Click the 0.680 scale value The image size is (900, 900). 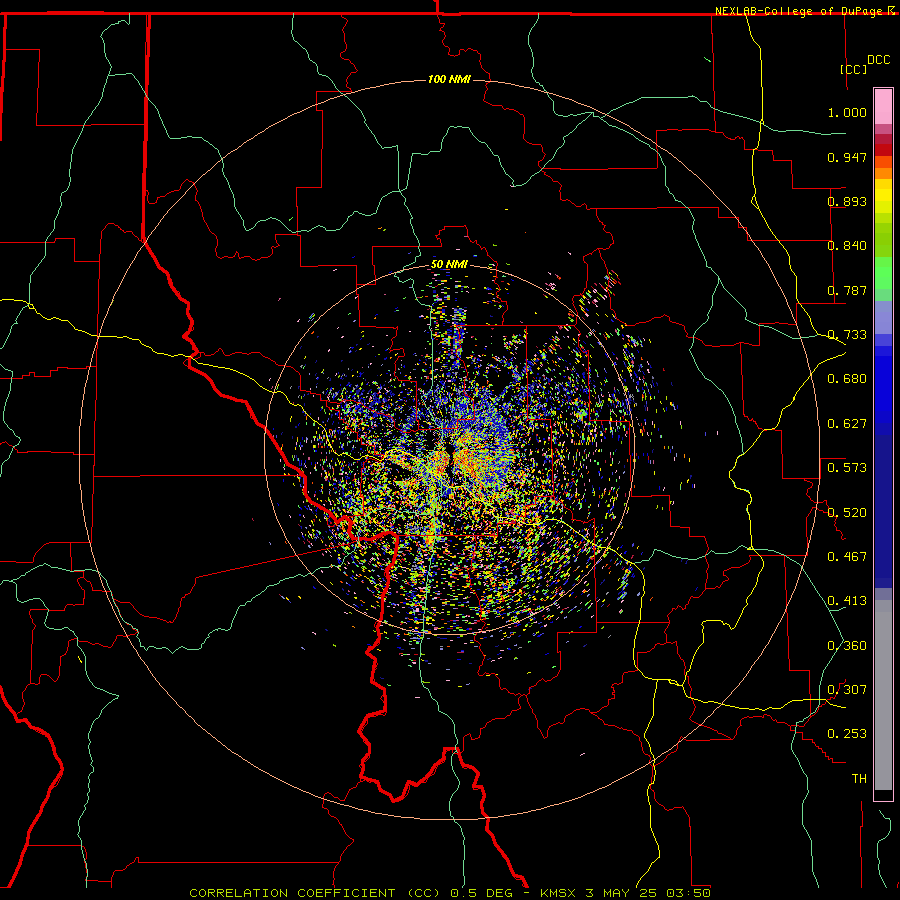pos(847,379)
